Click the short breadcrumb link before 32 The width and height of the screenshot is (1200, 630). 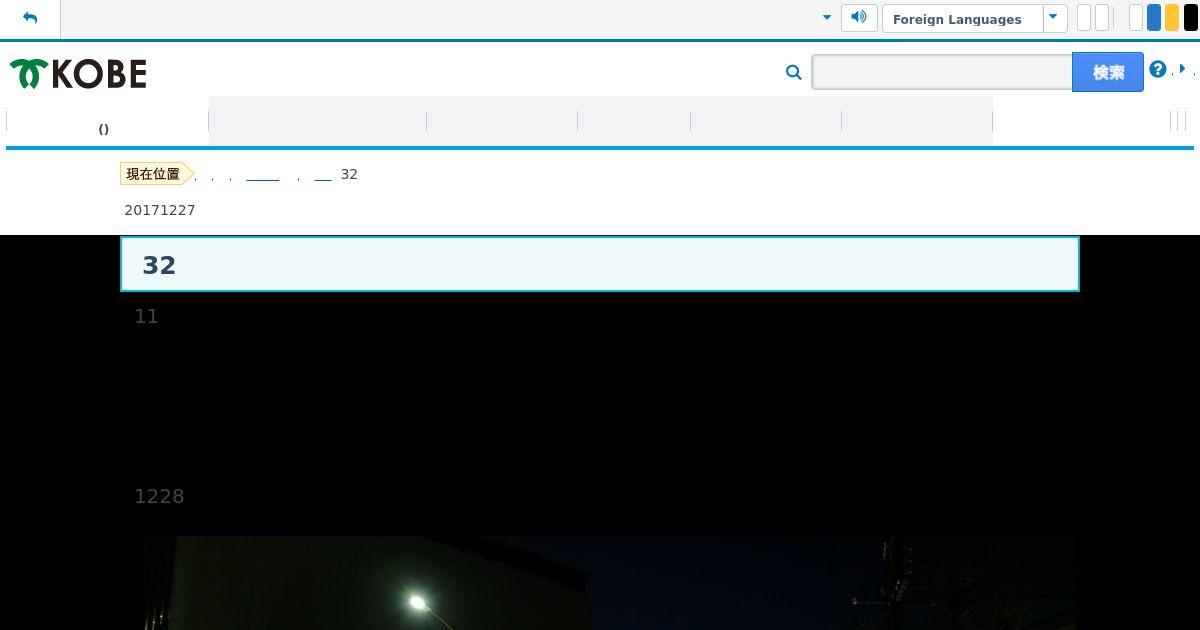tap(322, 175)
